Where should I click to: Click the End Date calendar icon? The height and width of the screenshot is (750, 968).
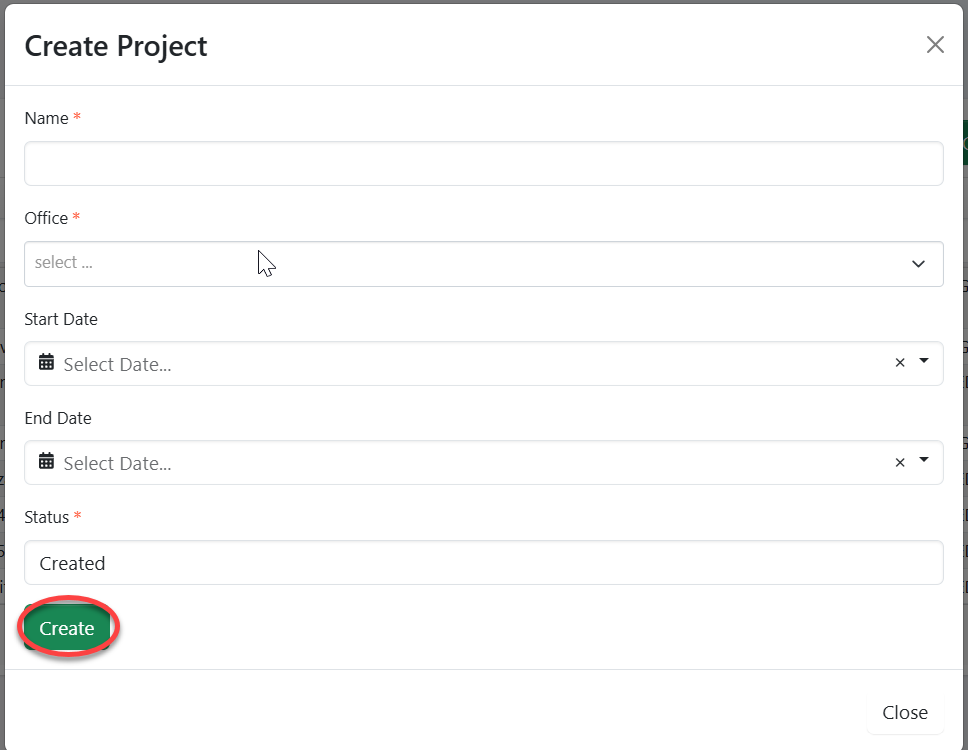(x=46, y=462)
